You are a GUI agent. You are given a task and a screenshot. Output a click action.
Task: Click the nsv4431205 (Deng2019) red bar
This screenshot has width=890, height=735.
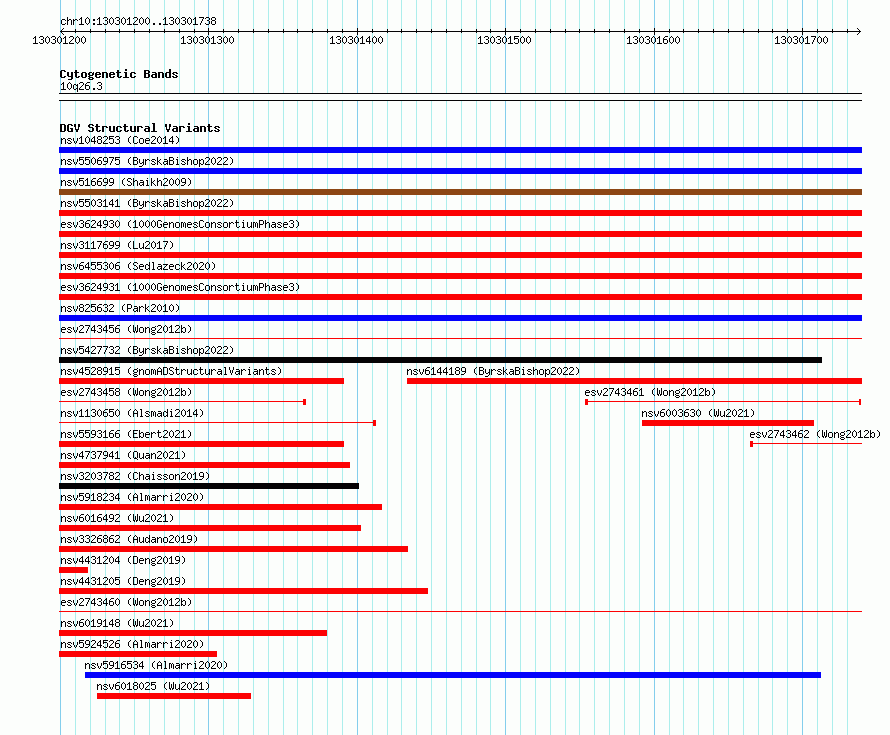pos(244,591)
